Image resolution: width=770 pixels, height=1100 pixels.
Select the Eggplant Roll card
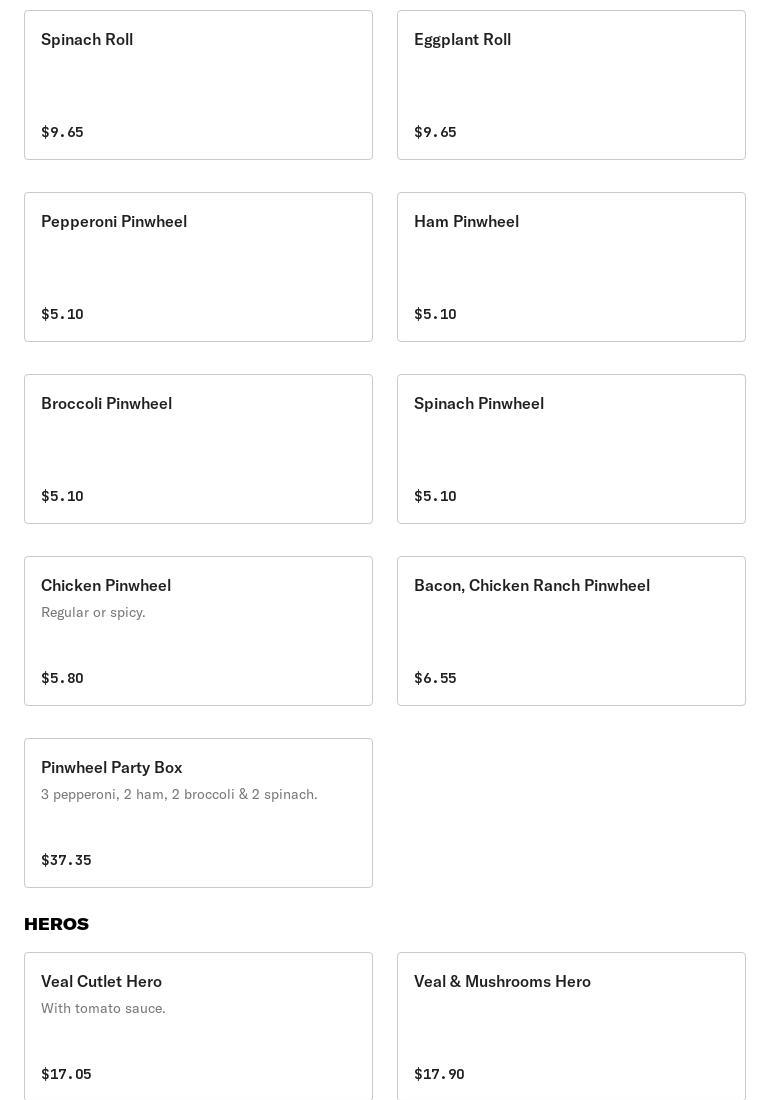(x=571, y=85)
